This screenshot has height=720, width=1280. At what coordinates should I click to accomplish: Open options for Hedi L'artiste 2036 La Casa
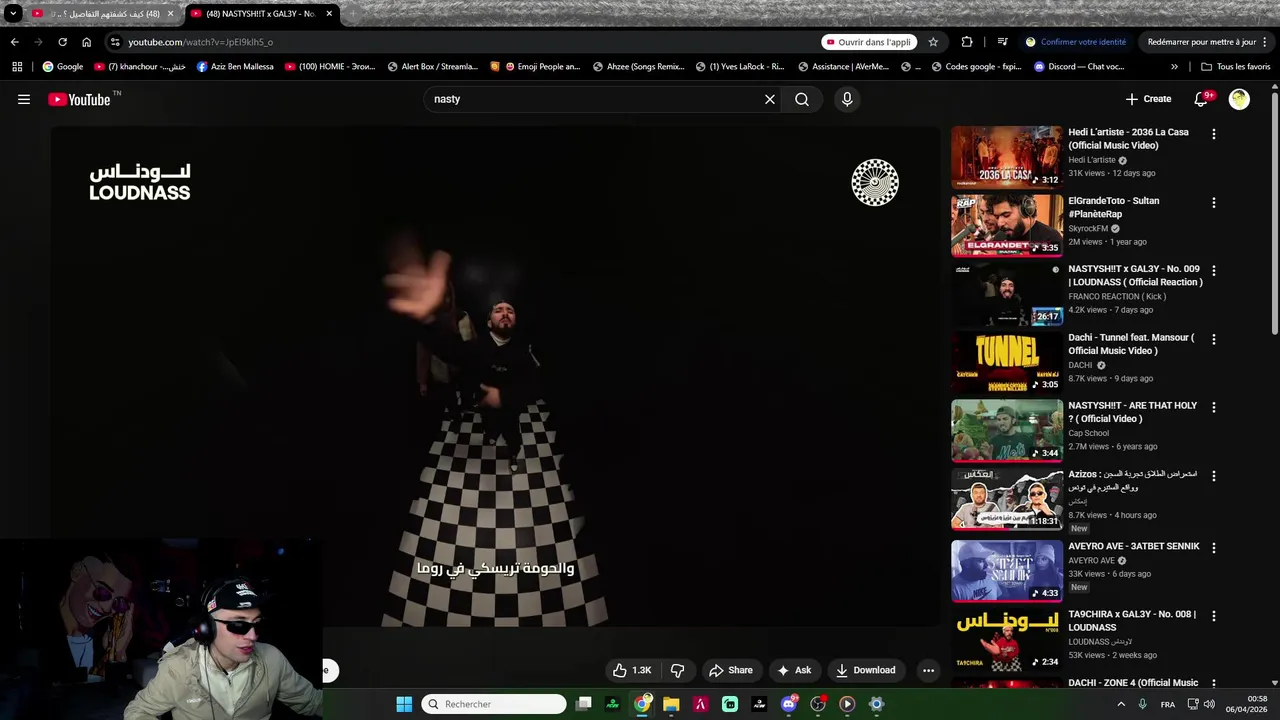click(1214, 134)
